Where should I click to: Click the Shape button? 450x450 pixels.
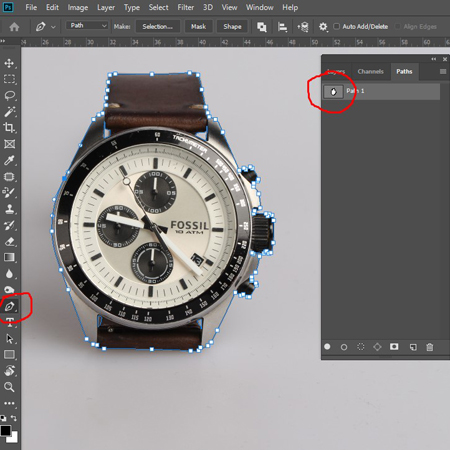(x=232, y=27)
